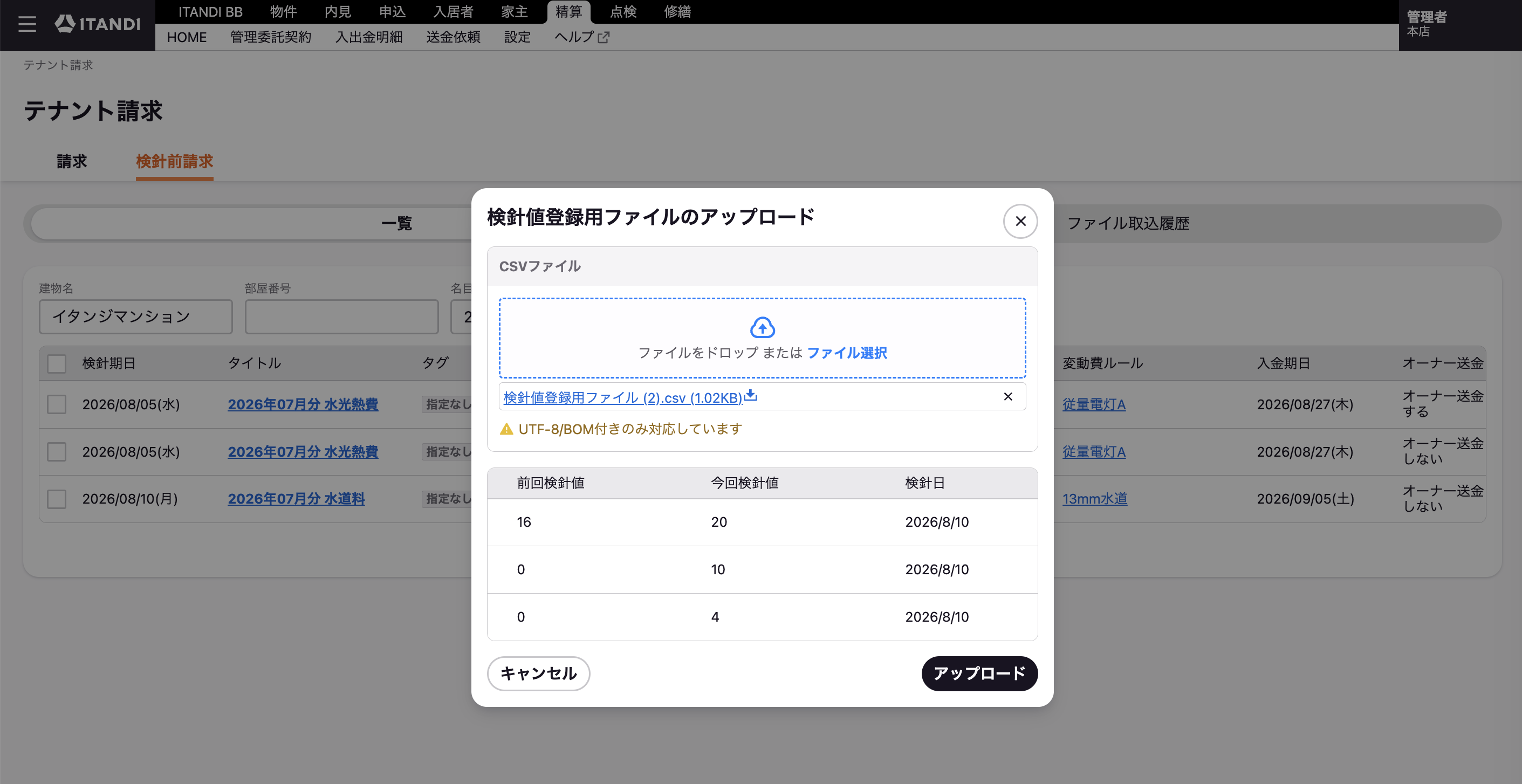Open 設定 submenu
Screen dimensions: 1522x784
[x=518, y=37]
